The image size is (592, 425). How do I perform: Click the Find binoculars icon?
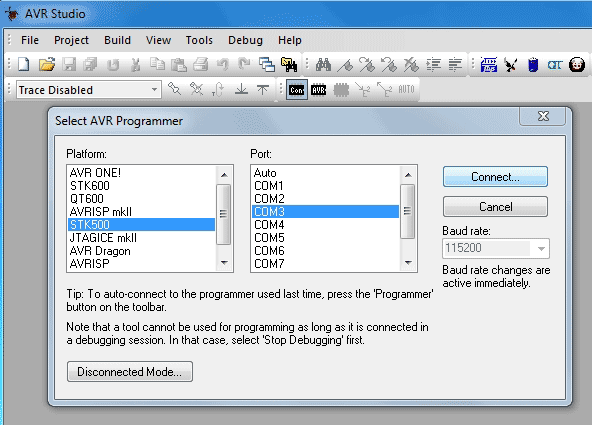point(323,65)
